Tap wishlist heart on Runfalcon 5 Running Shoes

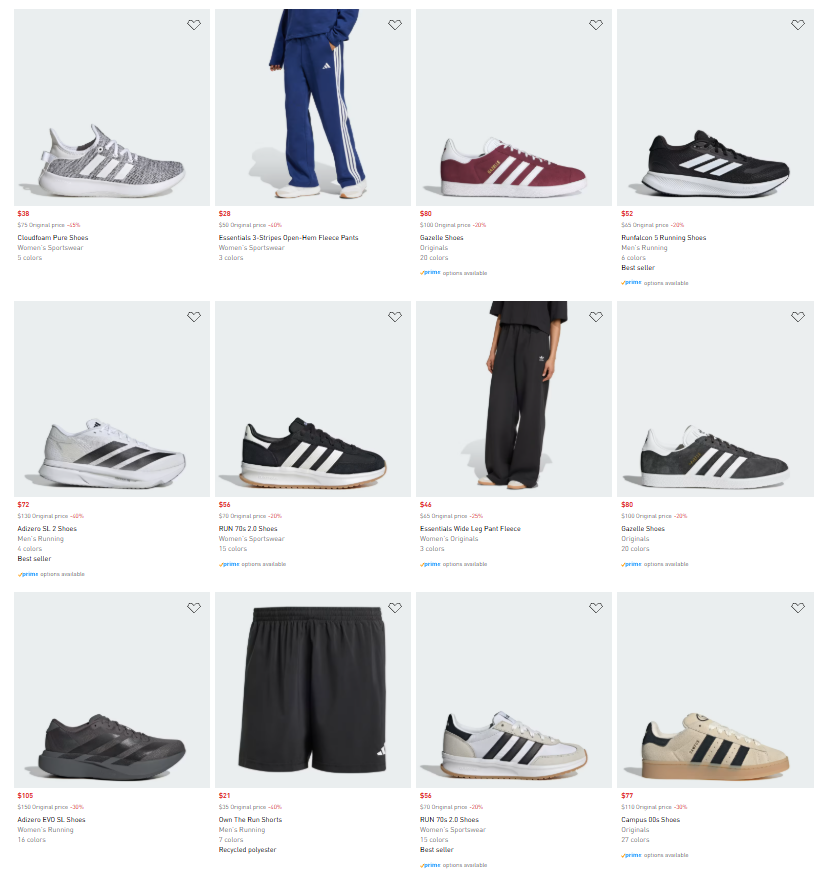tap(797, 25)
